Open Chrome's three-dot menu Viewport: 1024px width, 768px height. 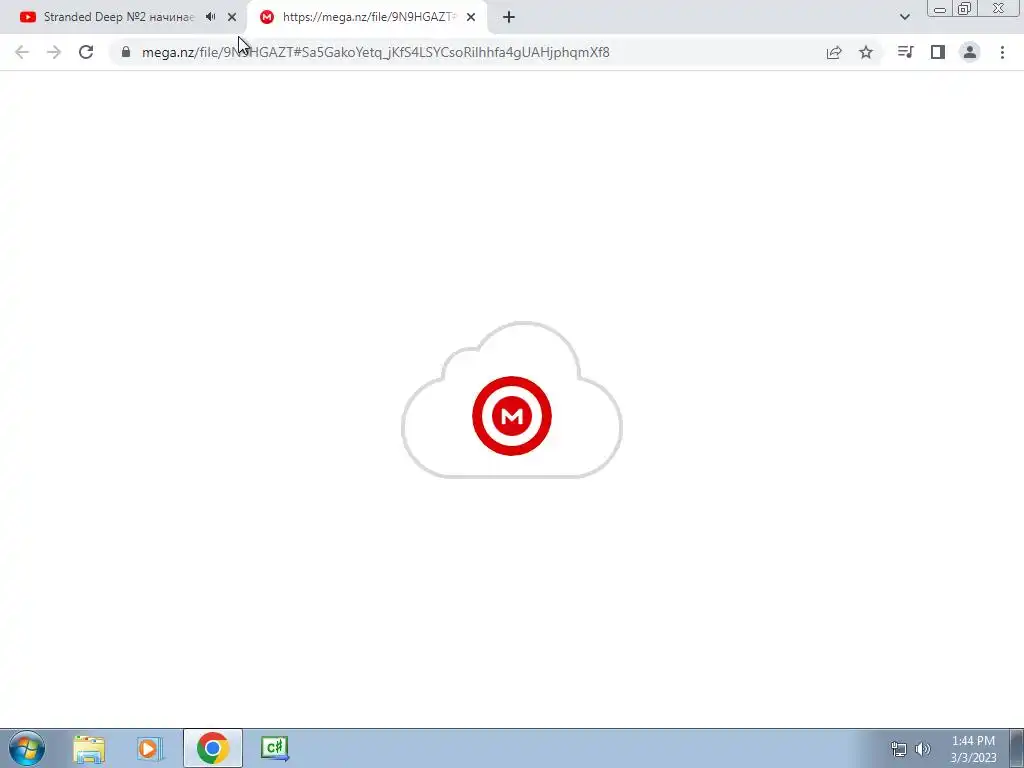(x=1002, y=52)
